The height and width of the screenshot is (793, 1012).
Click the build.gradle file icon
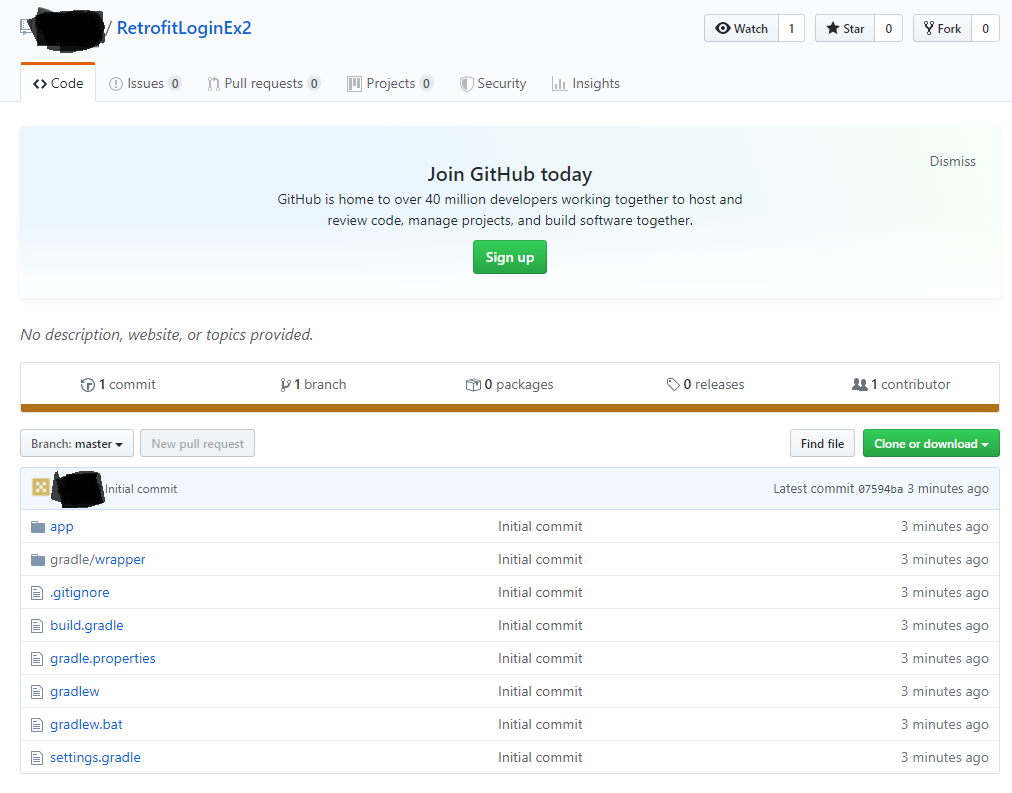pos(37,626)
